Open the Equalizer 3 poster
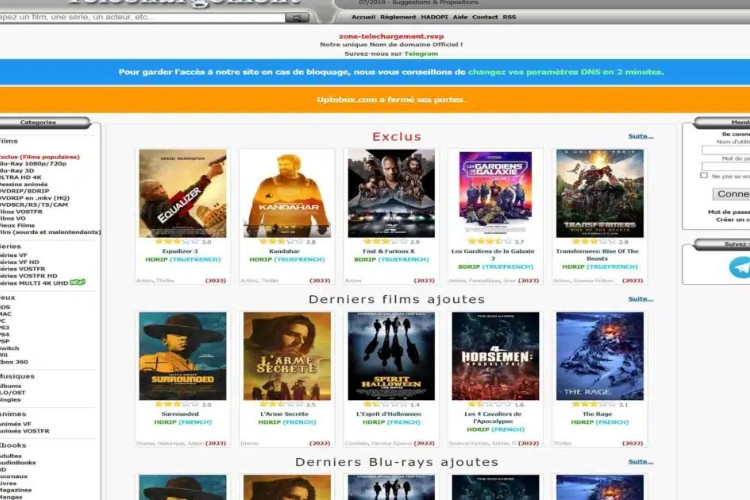This screenshot has width=750, height=500. [x=183, y=193]
